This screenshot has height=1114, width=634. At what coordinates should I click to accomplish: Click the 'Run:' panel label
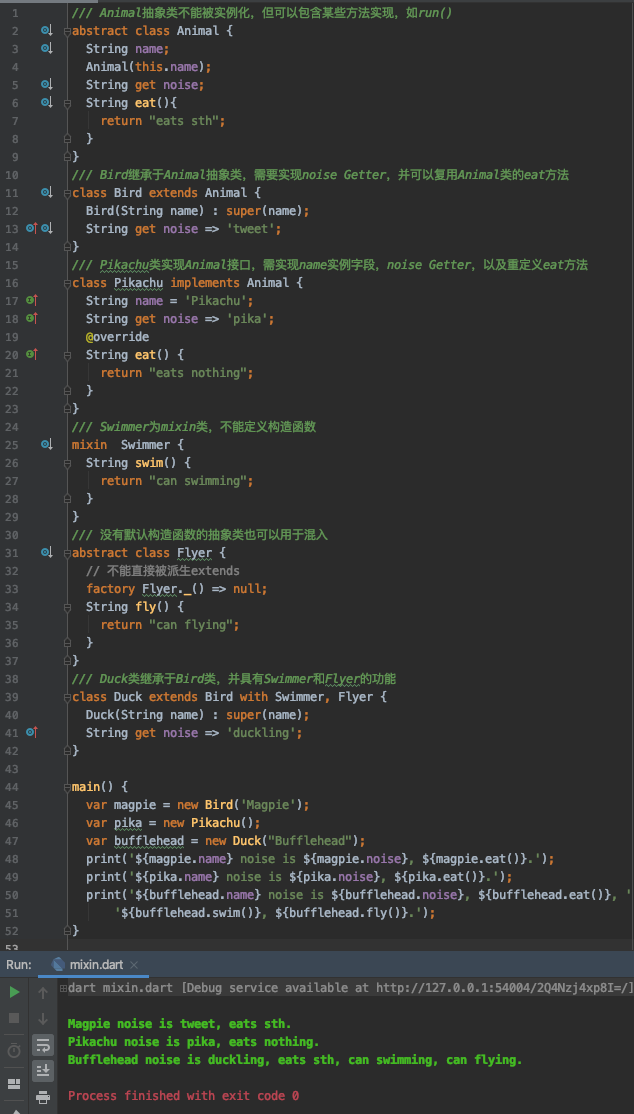(18, 965)
